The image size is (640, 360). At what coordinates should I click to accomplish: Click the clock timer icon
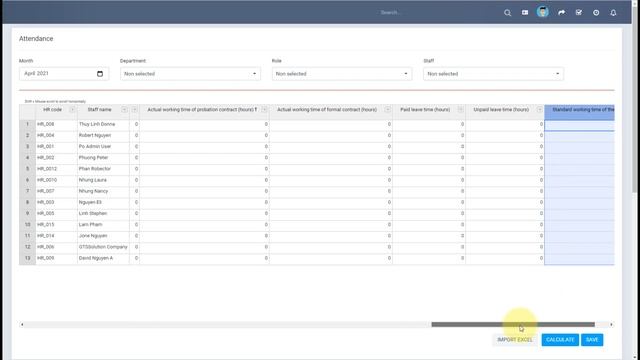(596, 13)
